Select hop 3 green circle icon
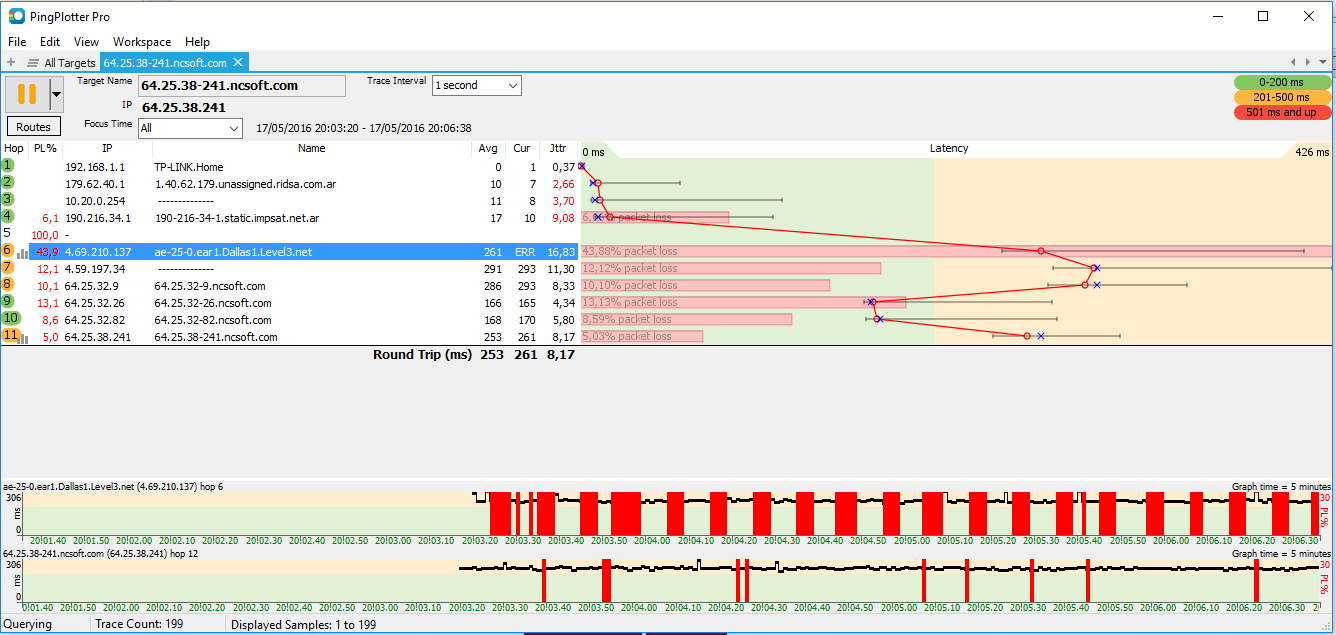This screenshot has height=635, width=1336. pos(8,200)
